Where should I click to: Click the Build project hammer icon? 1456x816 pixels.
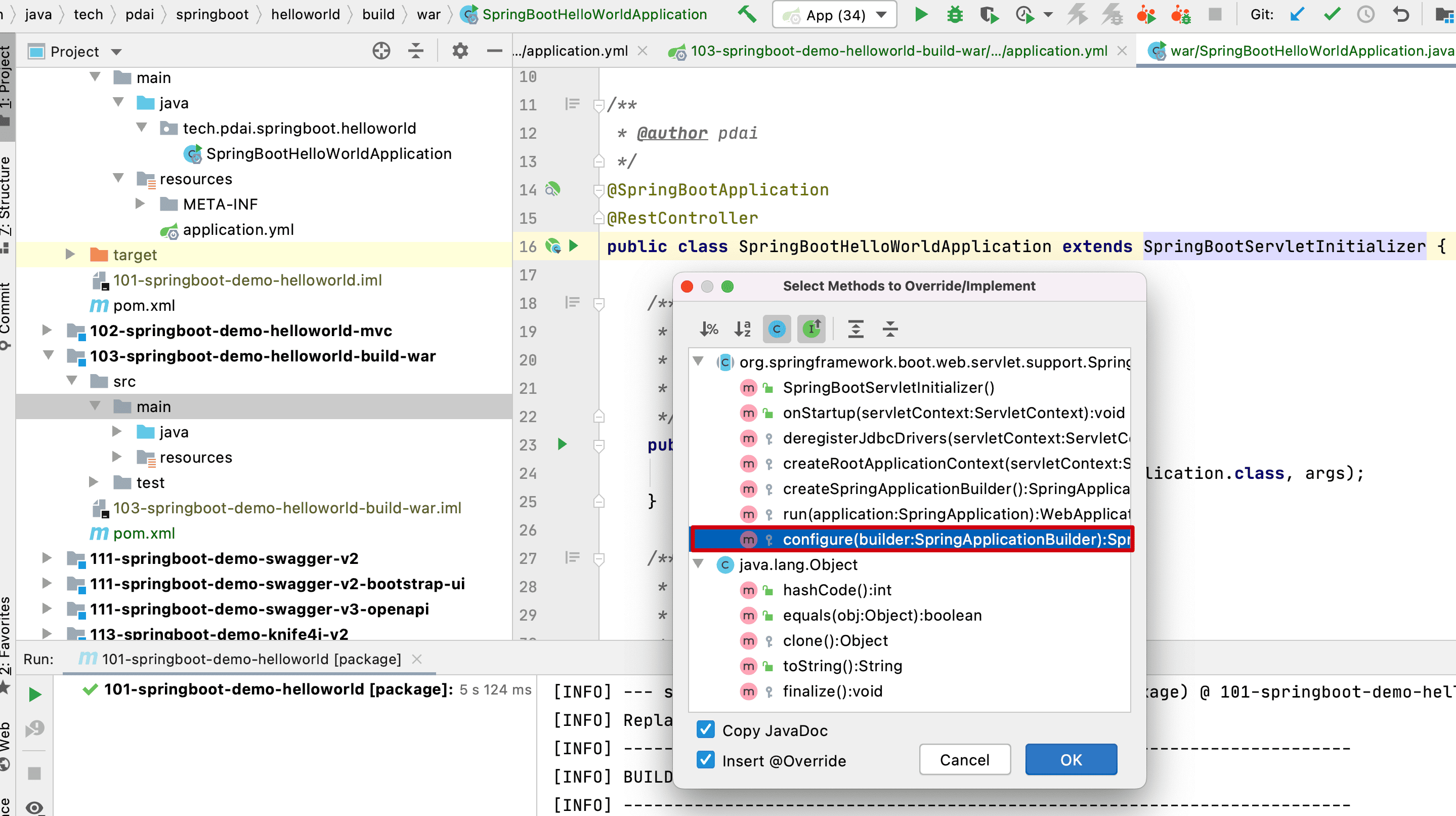[747, 14]
